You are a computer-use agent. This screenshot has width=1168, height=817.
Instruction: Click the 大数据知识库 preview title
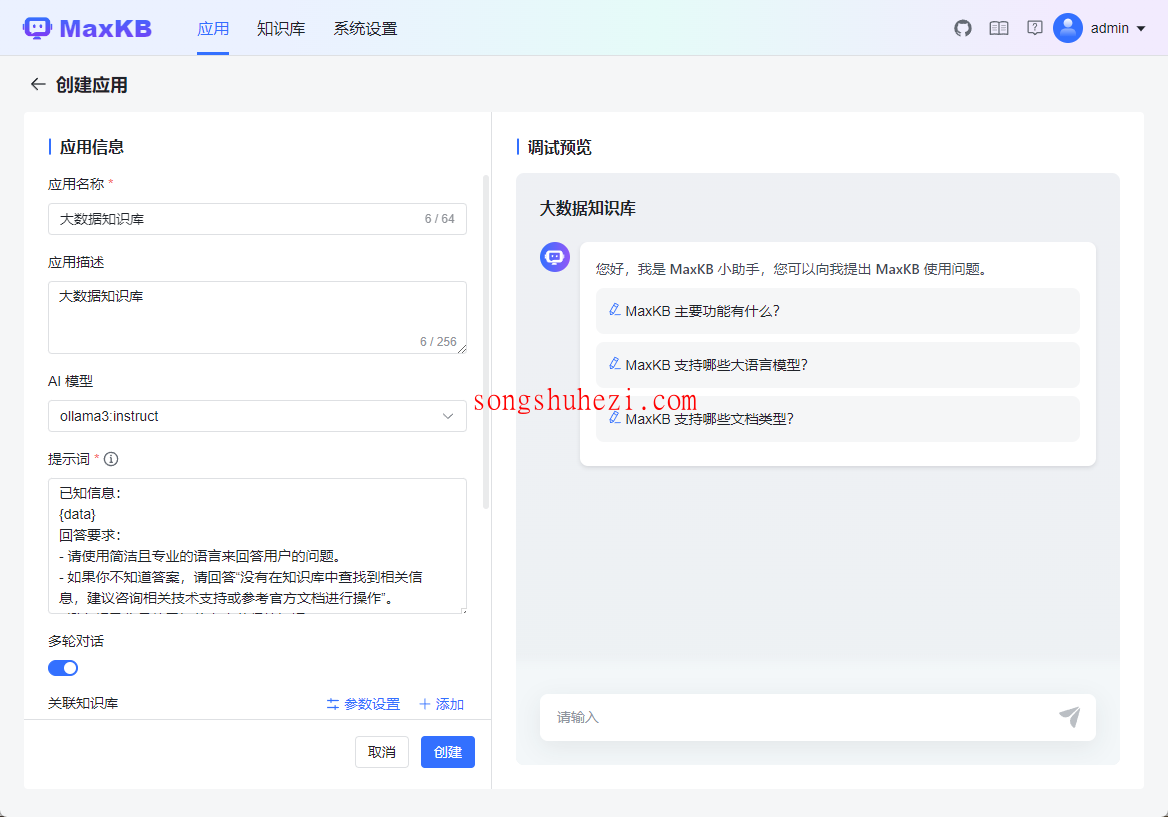pyautogui.click(x=588, y=209)
